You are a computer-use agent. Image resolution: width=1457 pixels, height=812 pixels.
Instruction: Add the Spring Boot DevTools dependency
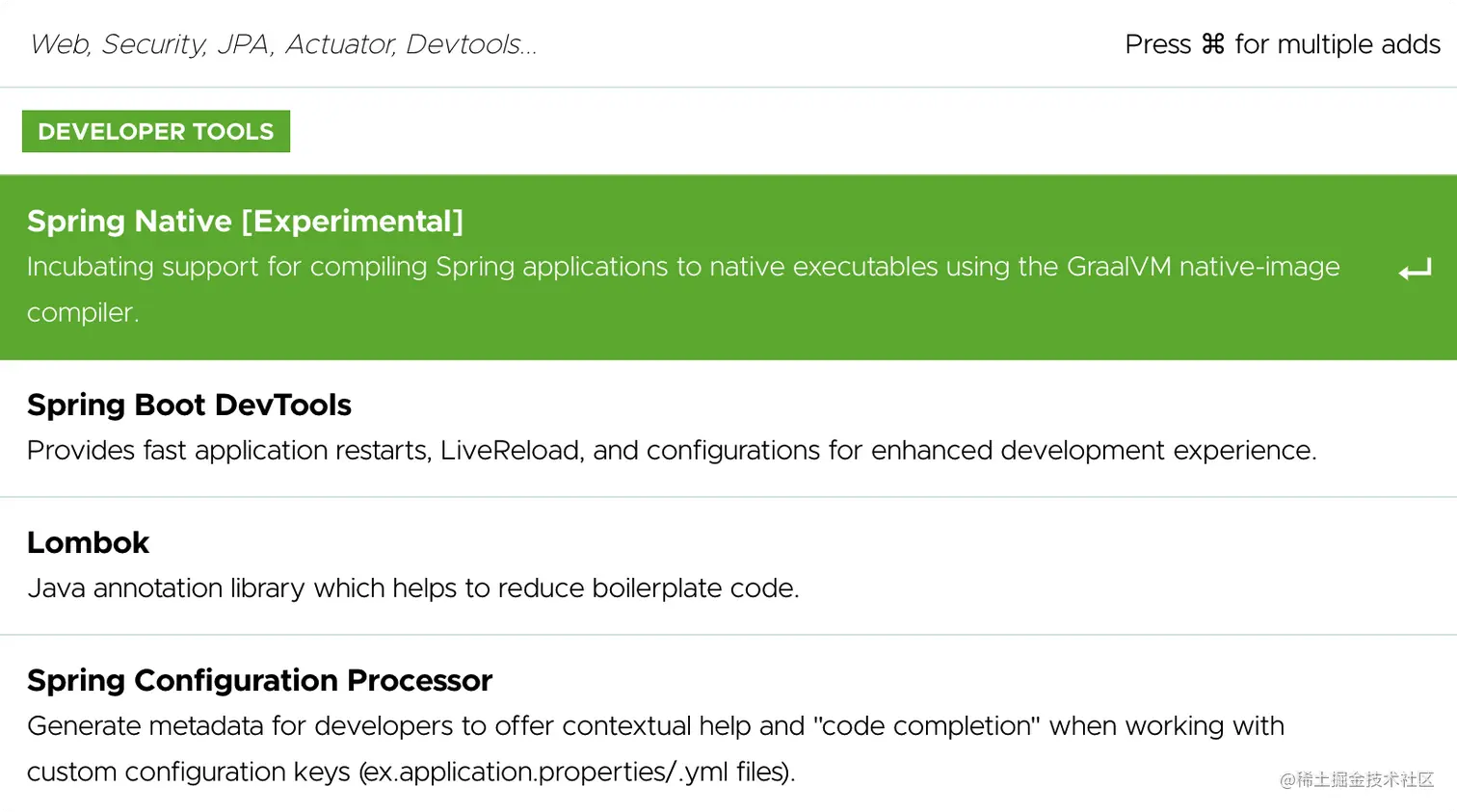(189, 406)
